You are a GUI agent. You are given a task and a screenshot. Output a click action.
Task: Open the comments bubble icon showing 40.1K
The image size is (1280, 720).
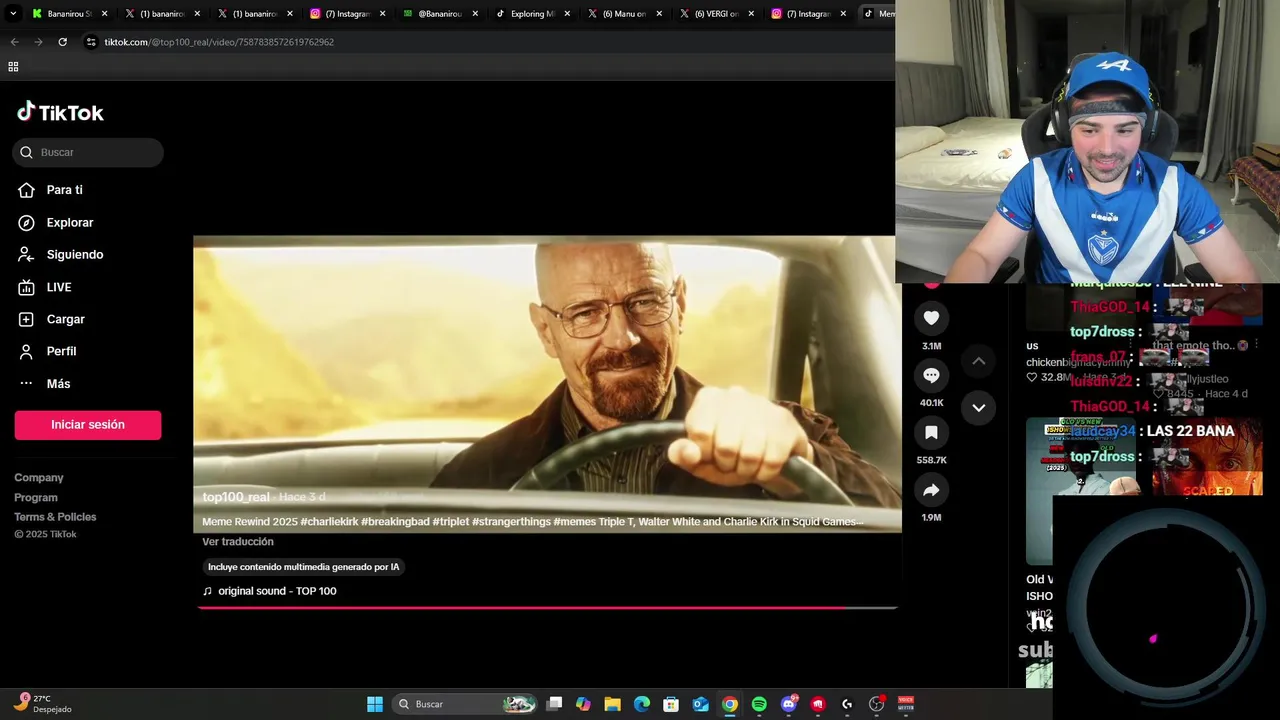pyautogui.click(x=931, y=375)
